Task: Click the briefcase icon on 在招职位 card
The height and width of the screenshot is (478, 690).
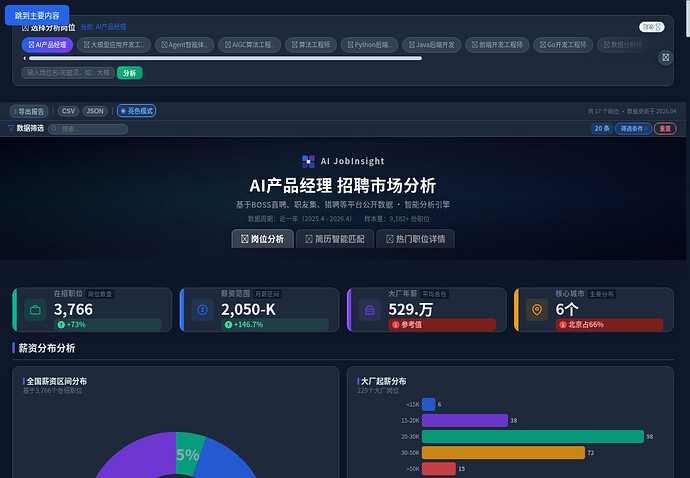Action: point(35,310)
